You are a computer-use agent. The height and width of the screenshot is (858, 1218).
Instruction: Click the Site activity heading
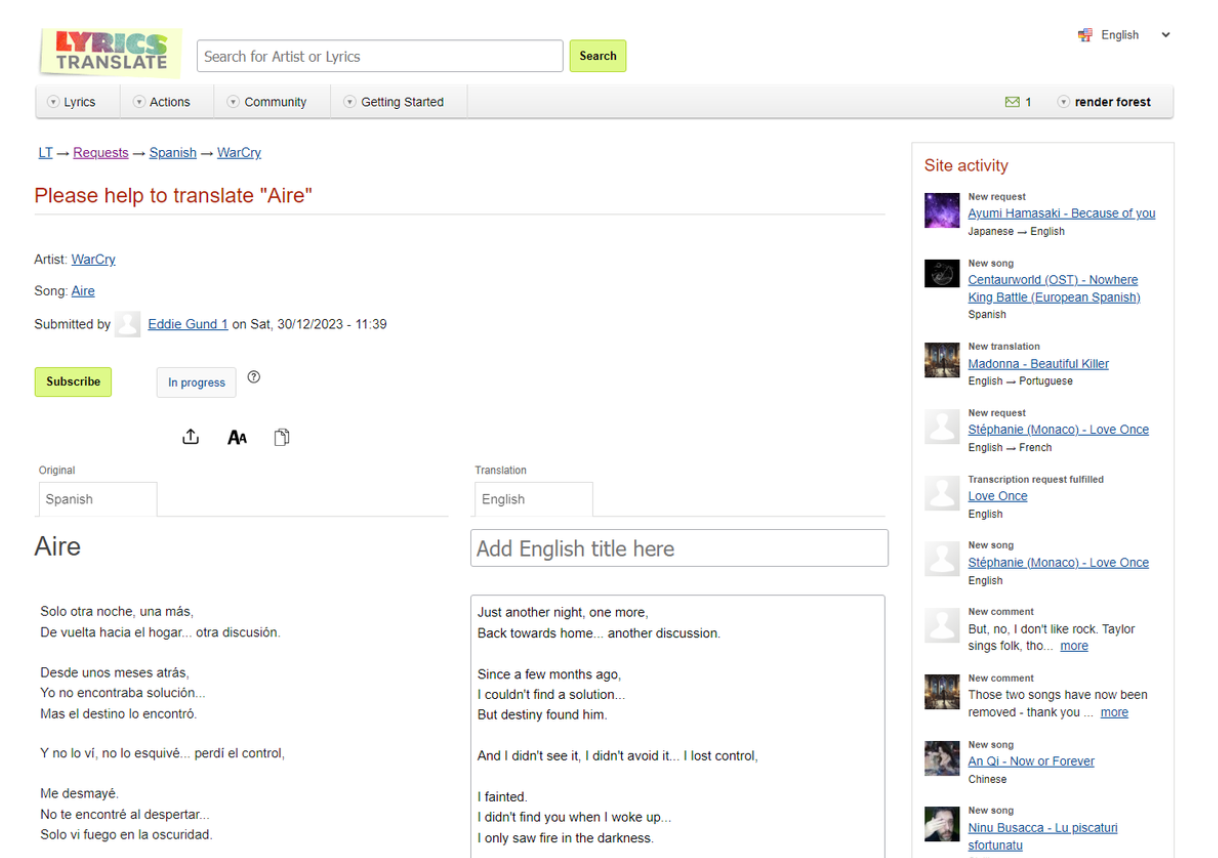[966, 166]
